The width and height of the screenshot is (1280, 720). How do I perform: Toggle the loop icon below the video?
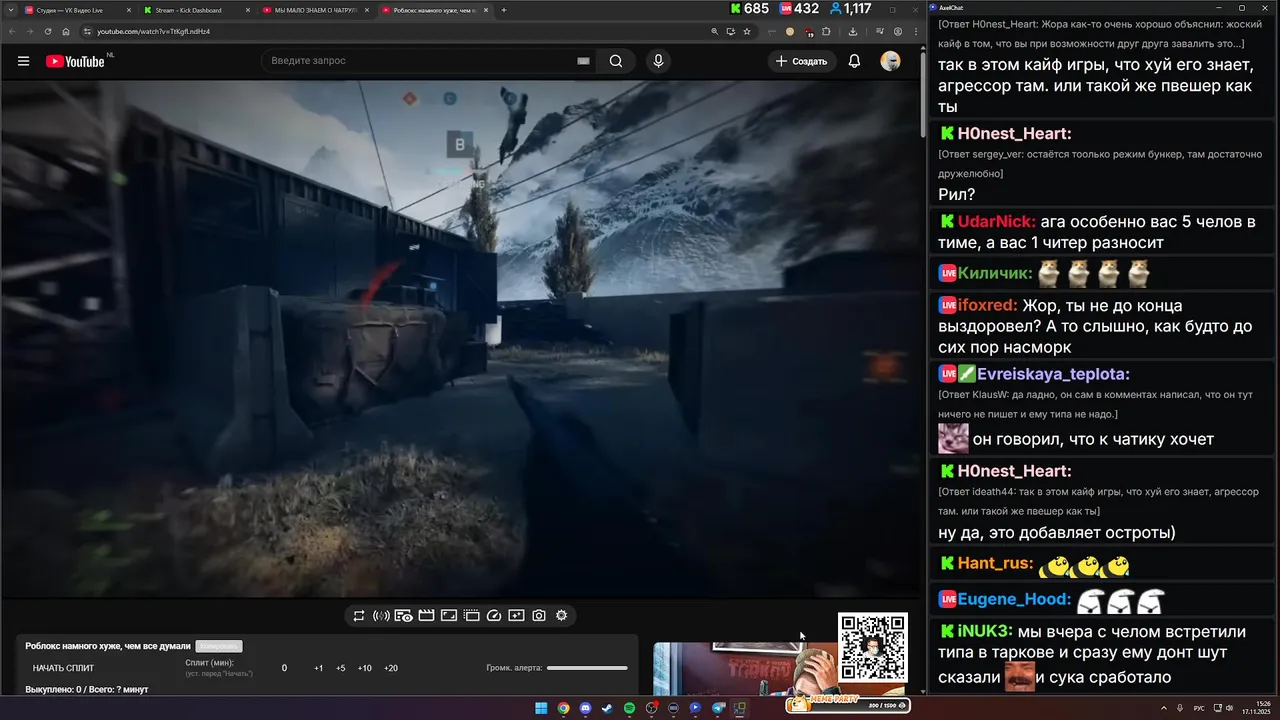pyautogui.click(x=359, y=616)
